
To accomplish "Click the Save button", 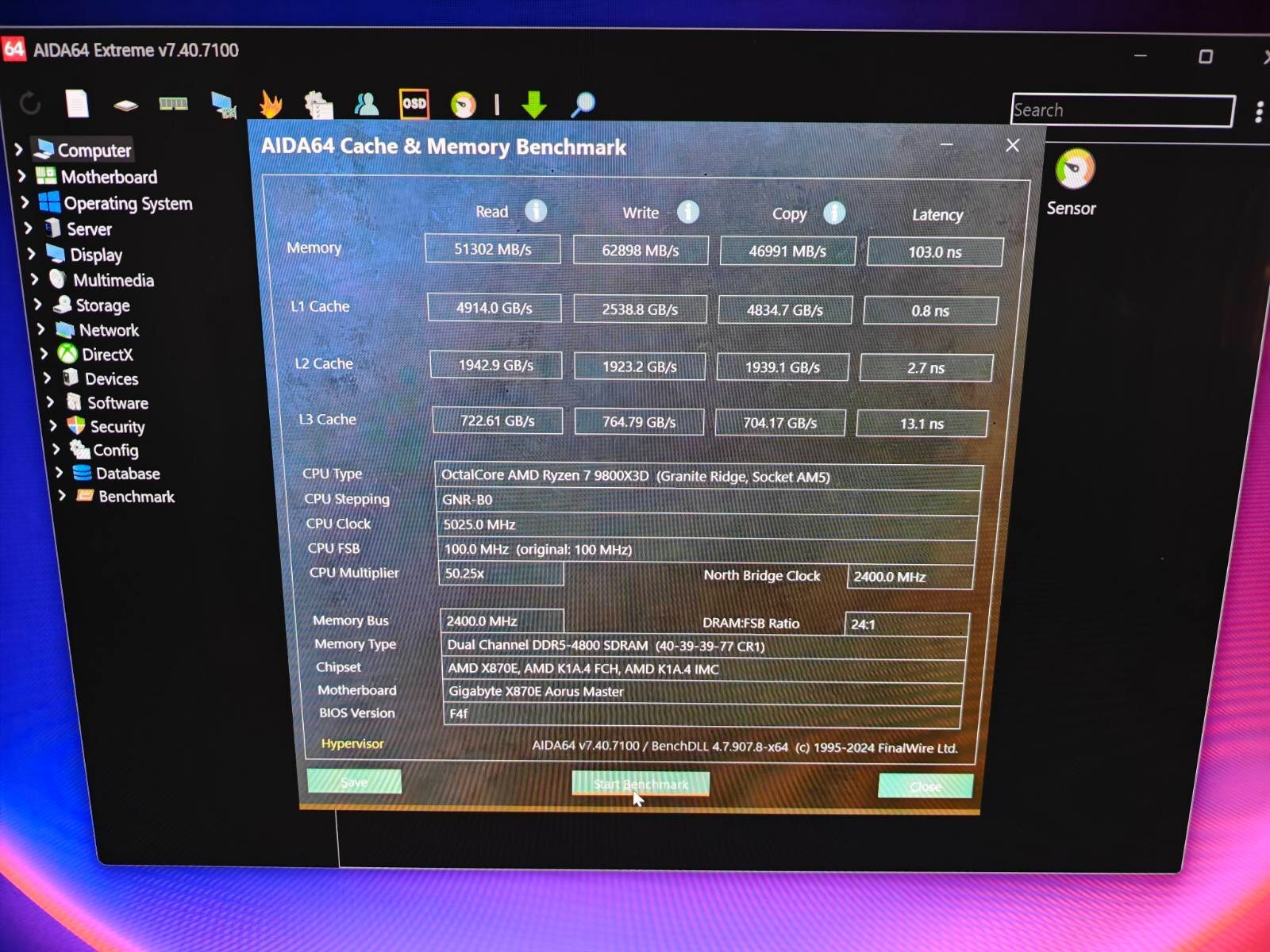I will [x=354, y=781].
